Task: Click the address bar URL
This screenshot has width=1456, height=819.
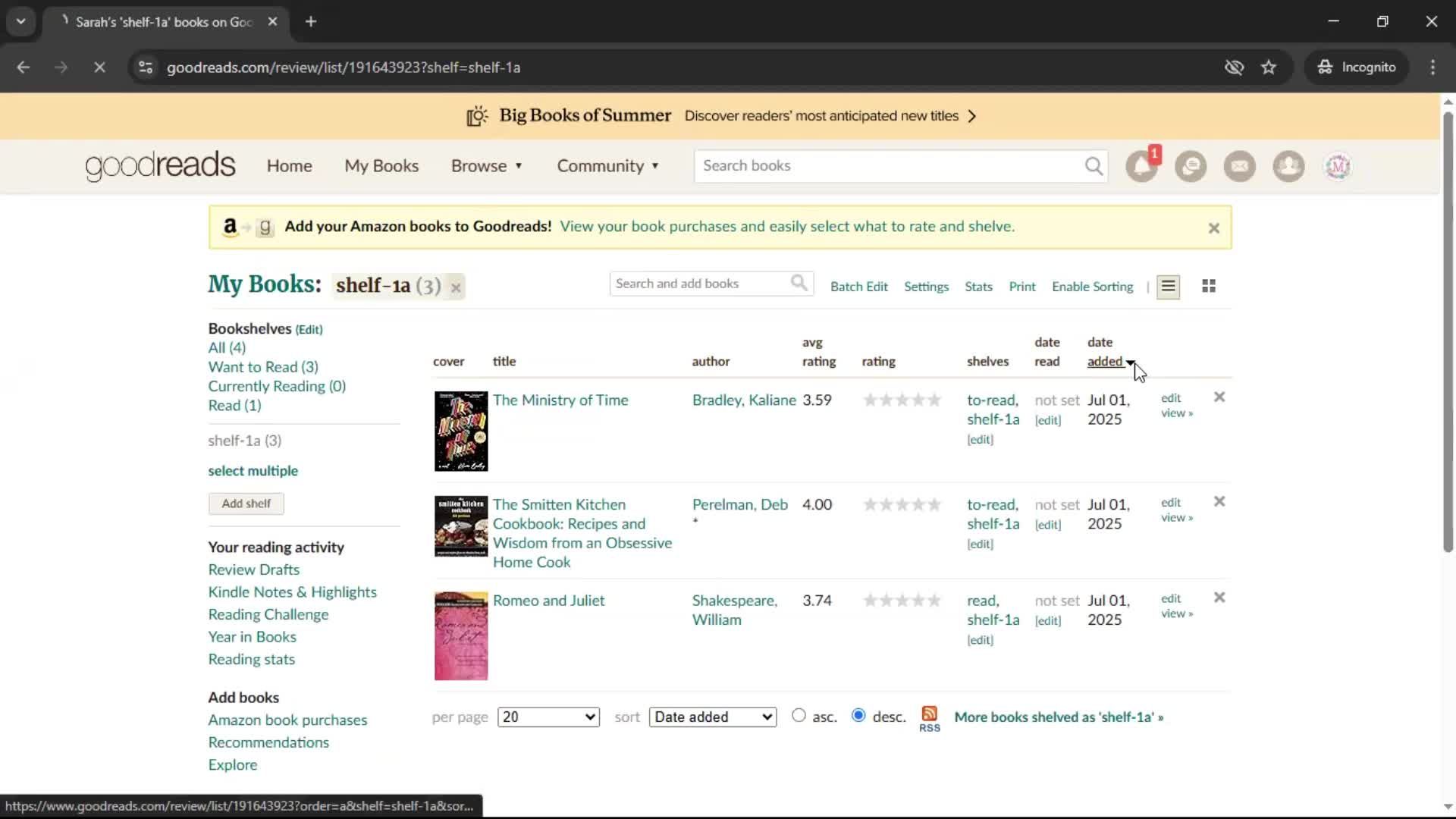Action: (x=344, y=67)
